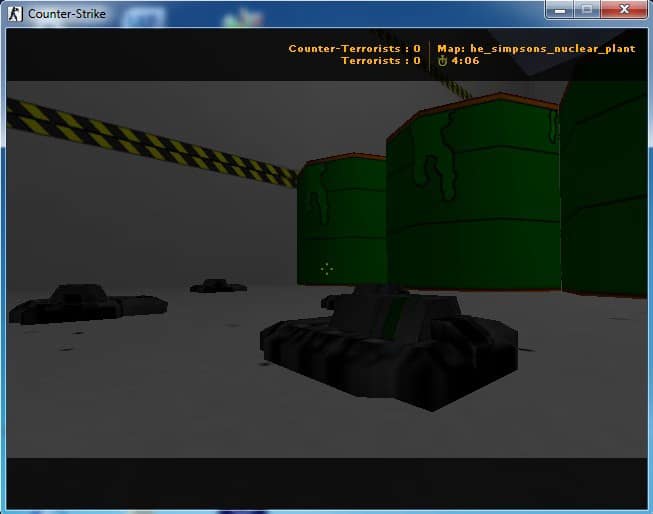Click the round timer stopwatch icon
Image resolution: width=653 pixels, height=514 pixels.
(x=442, y=61)
